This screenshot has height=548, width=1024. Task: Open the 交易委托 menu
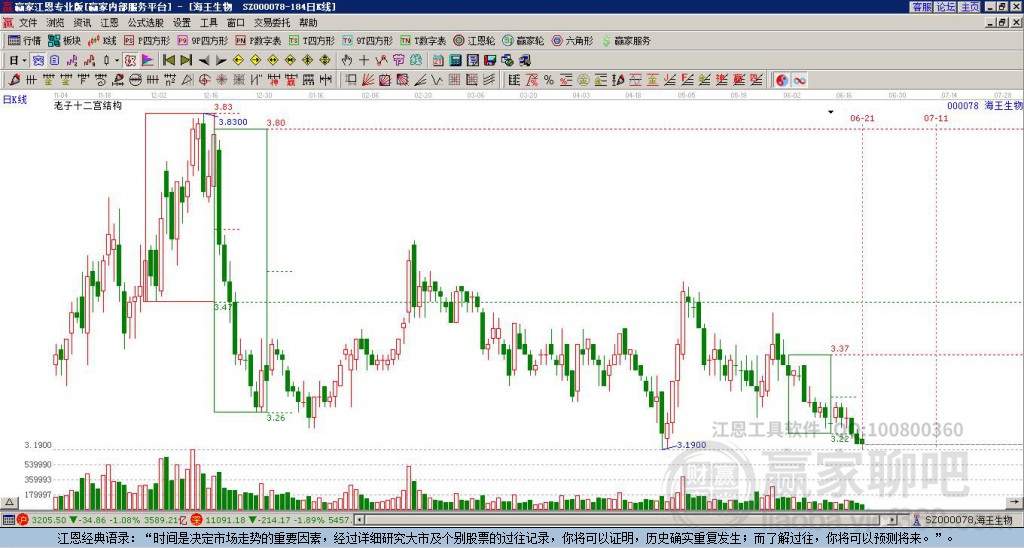[272, 23]
